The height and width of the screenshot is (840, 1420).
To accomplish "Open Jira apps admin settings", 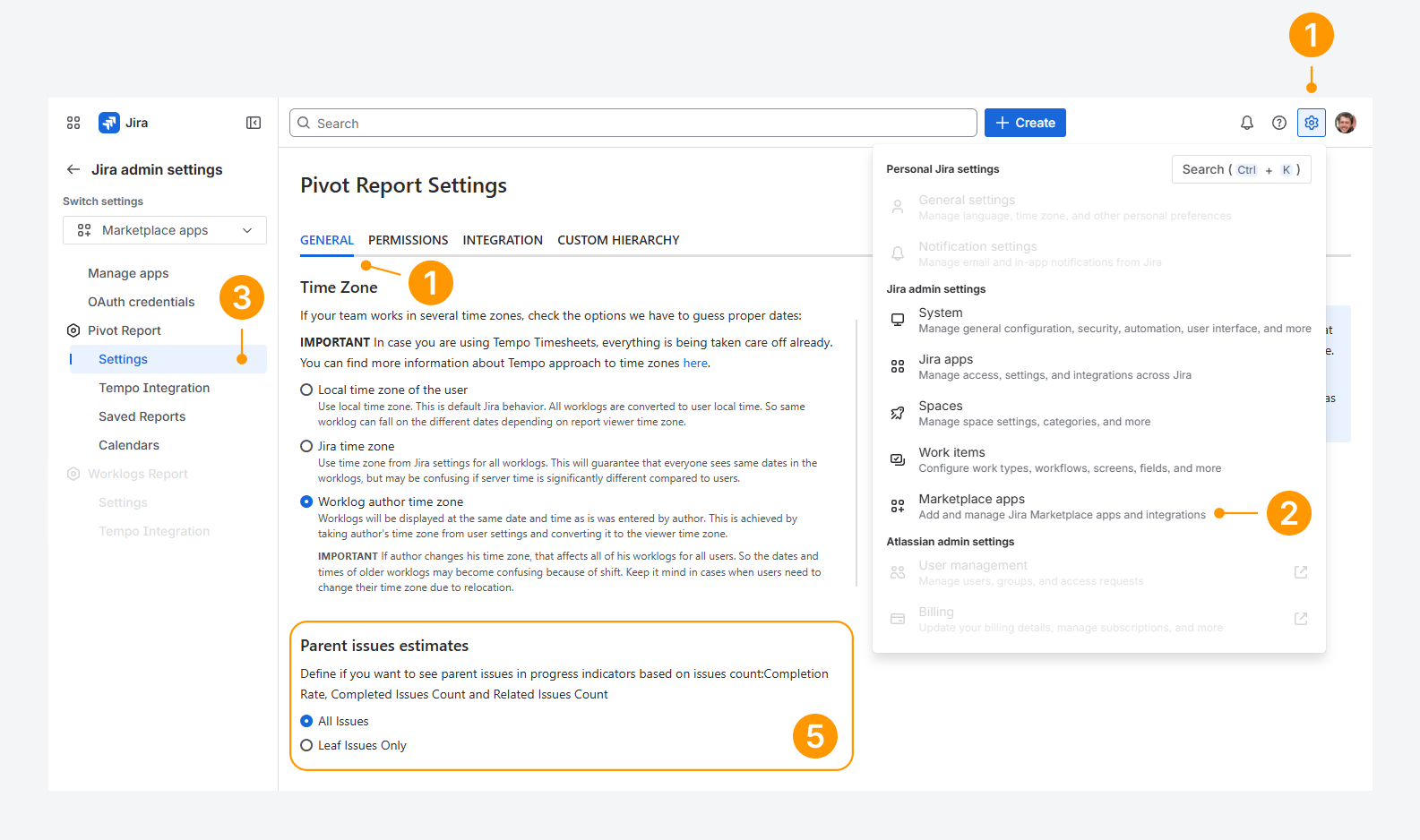I will tap(1099, 366).
